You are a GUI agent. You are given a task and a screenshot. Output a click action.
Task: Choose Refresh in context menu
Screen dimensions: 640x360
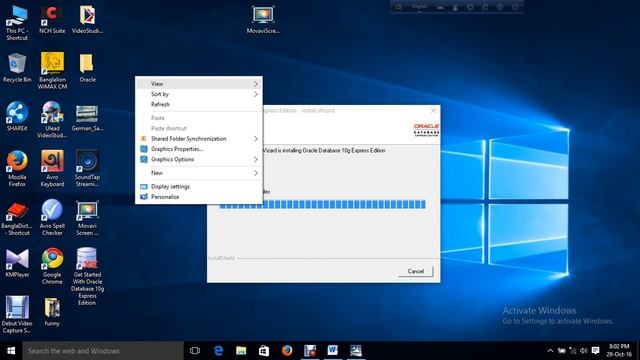199,104
